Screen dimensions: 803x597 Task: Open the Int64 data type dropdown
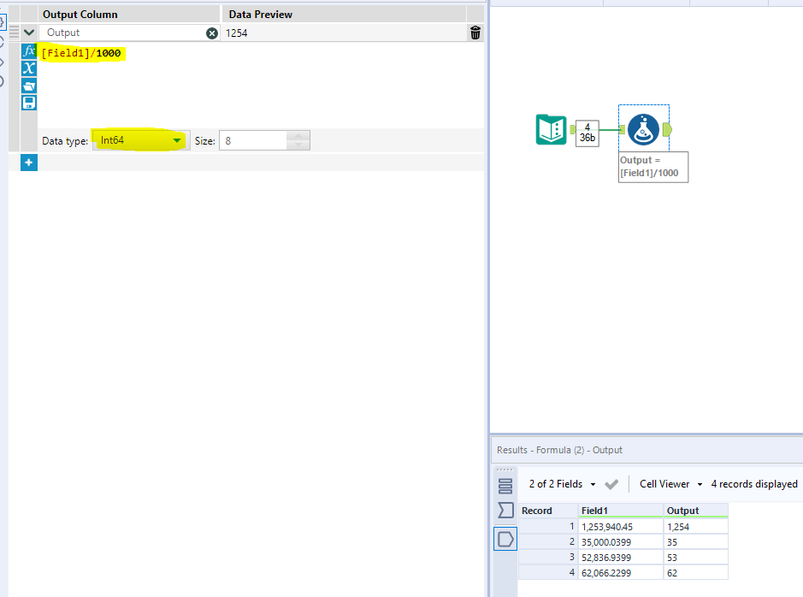pyautogui.click(x=141, y=140)
